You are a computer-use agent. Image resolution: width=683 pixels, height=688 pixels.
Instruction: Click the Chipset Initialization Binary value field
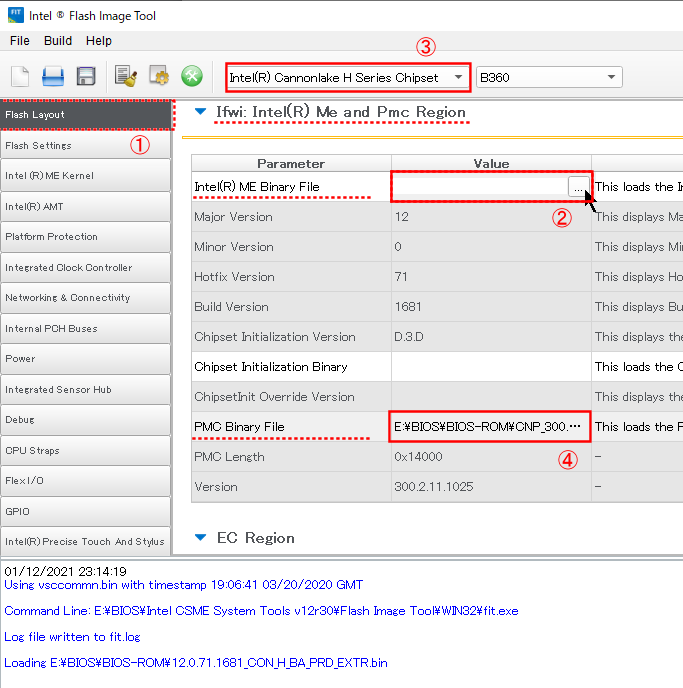point(490,367)
